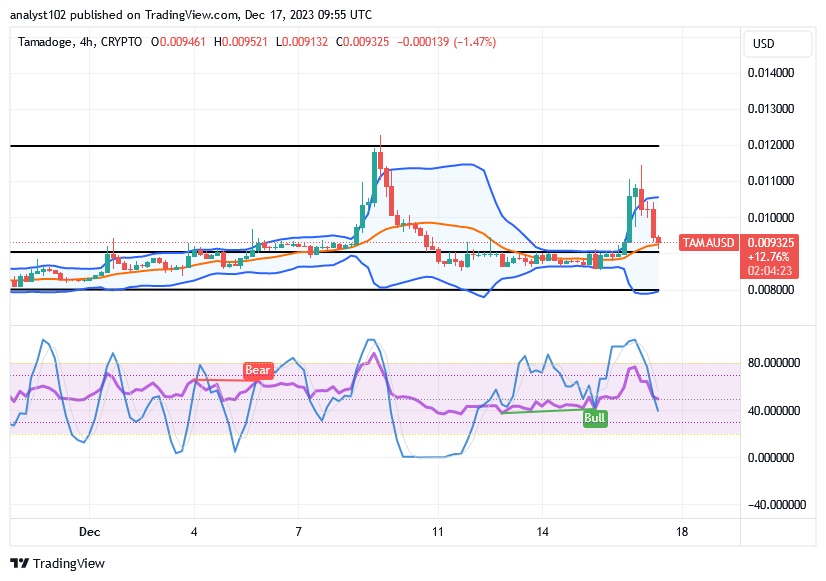Screen dimensions: 826x581
Task: Click the TradingView logo icon
Action: pos(20,563)
